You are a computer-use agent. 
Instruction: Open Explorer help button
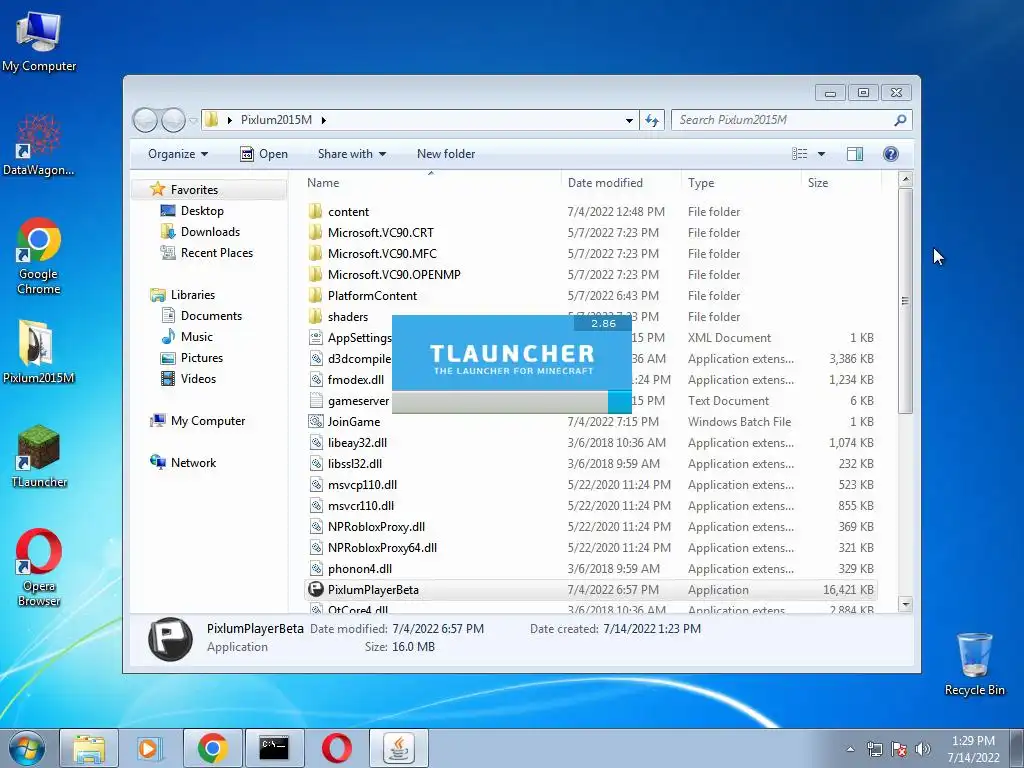[x=891, y=154]
